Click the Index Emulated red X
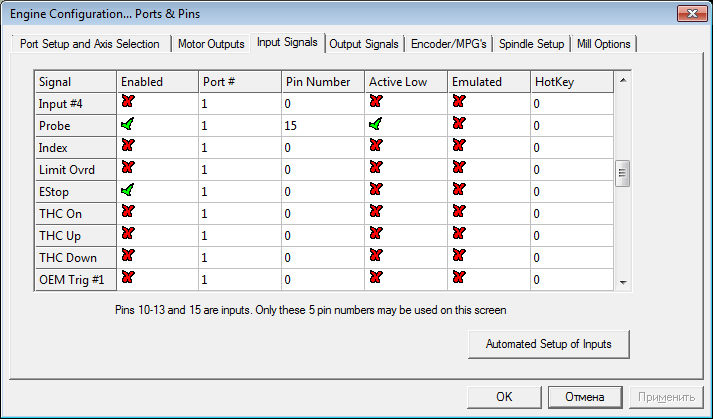 [x=458, y=146]
